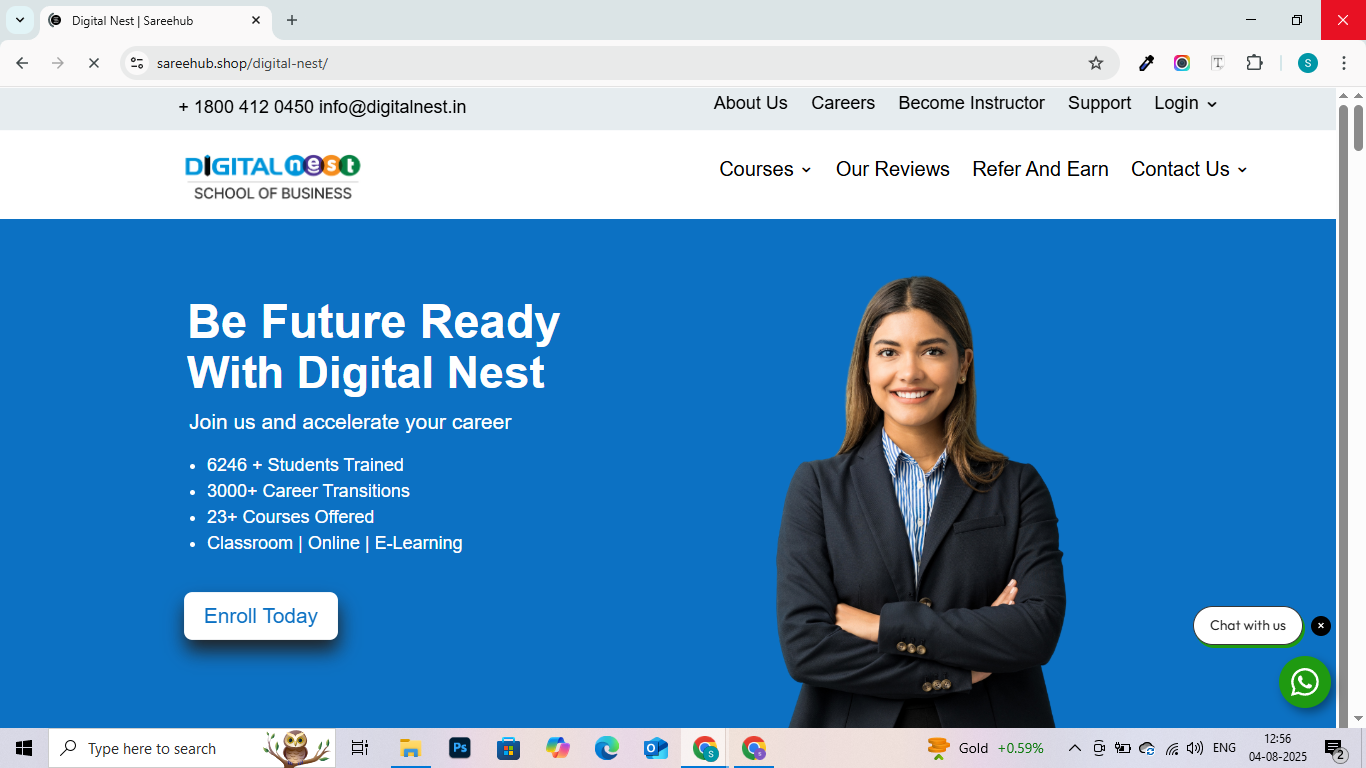1366x768 pixels.
Task: View site information icon in address bar
Action: tap(137, 63)
